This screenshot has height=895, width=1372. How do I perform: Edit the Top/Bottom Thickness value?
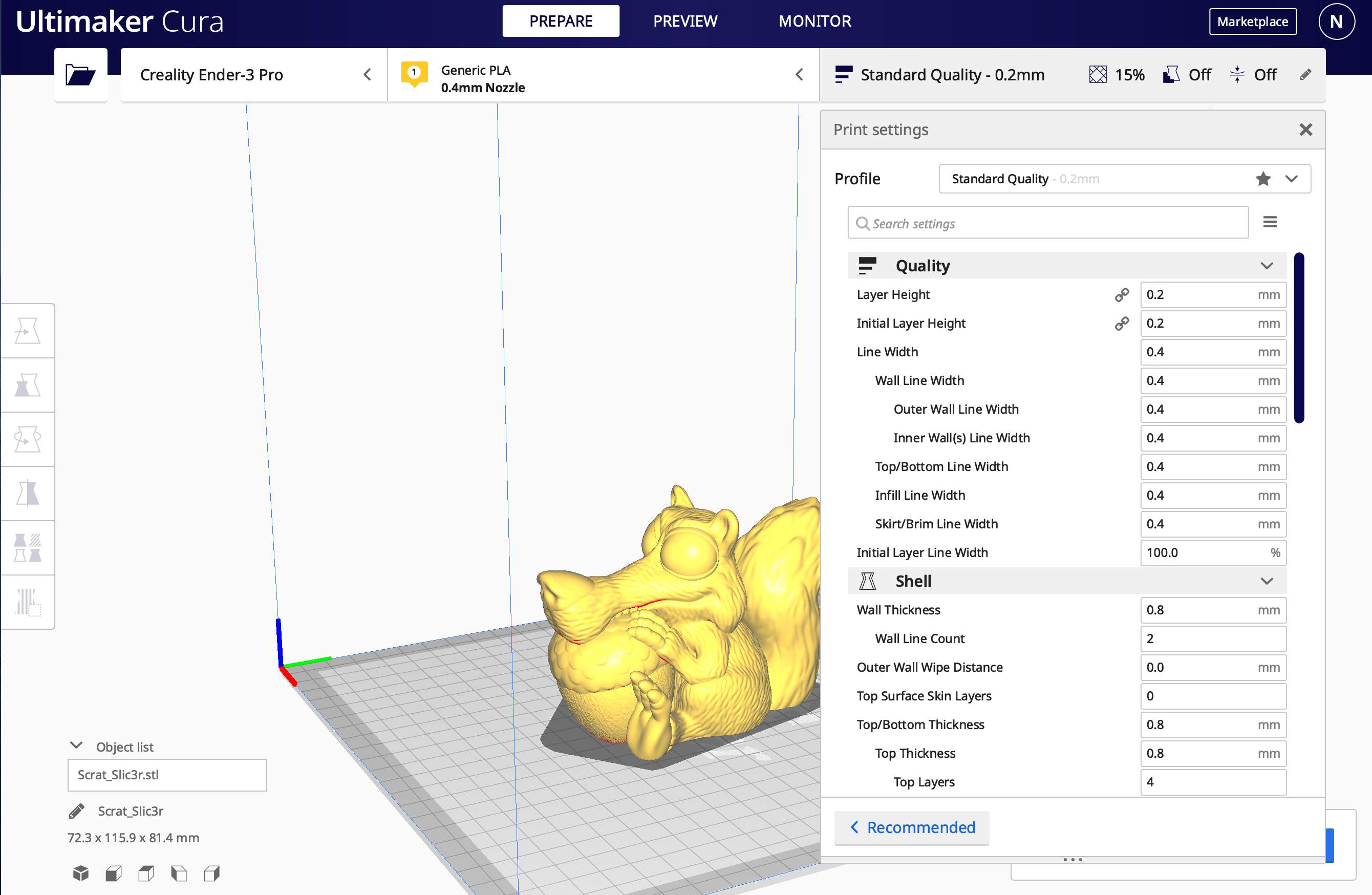coord(1213,725)
